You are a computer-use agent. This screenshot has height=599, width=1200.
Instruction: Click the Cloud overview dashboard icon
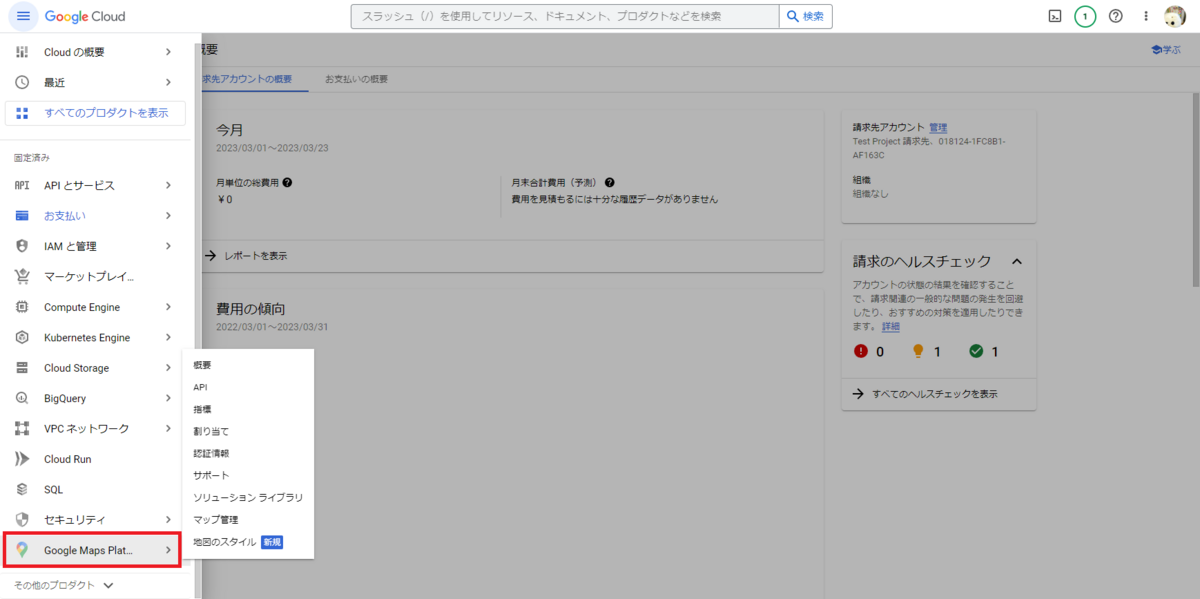click(22, 51)
